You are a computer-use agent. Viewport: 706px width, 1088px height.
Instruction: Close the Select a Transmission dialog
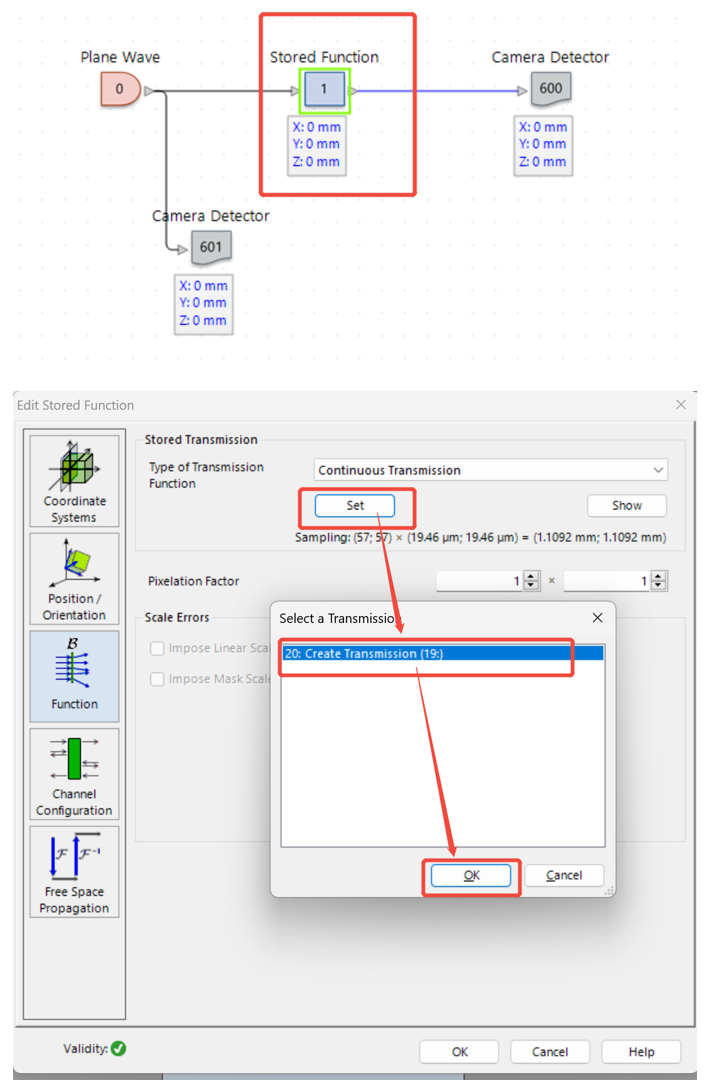(x=597, y=618)
